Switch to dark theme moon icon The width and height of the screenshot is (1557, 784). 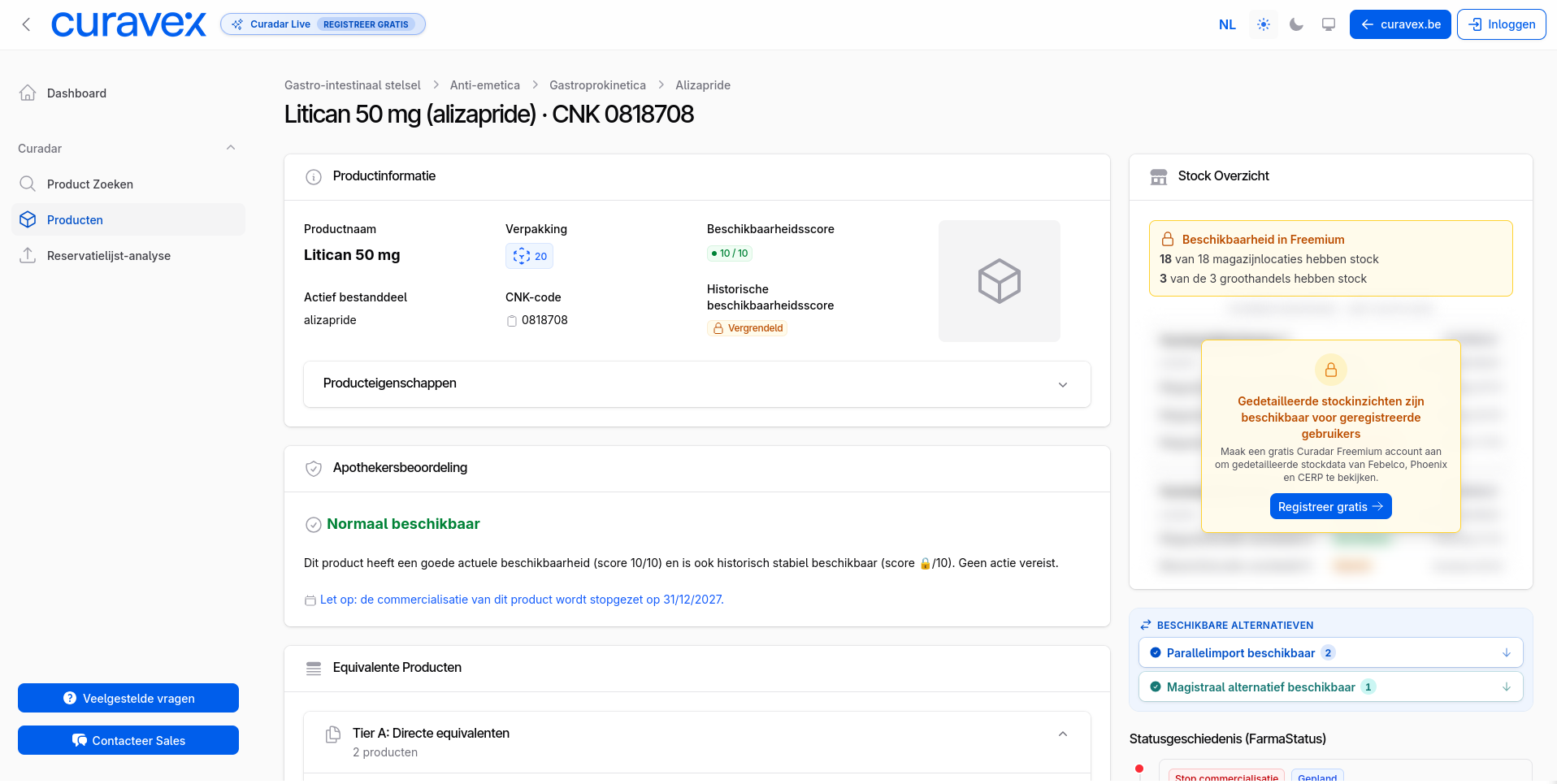(x=1296, y=24)
